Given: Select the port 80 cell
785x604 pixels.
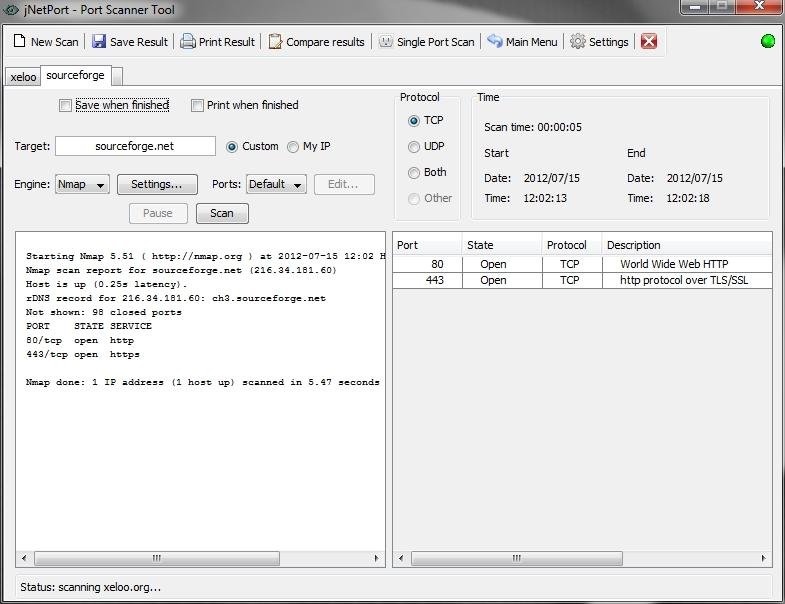Looking at the screenshot, I should [x=427, y=264].
